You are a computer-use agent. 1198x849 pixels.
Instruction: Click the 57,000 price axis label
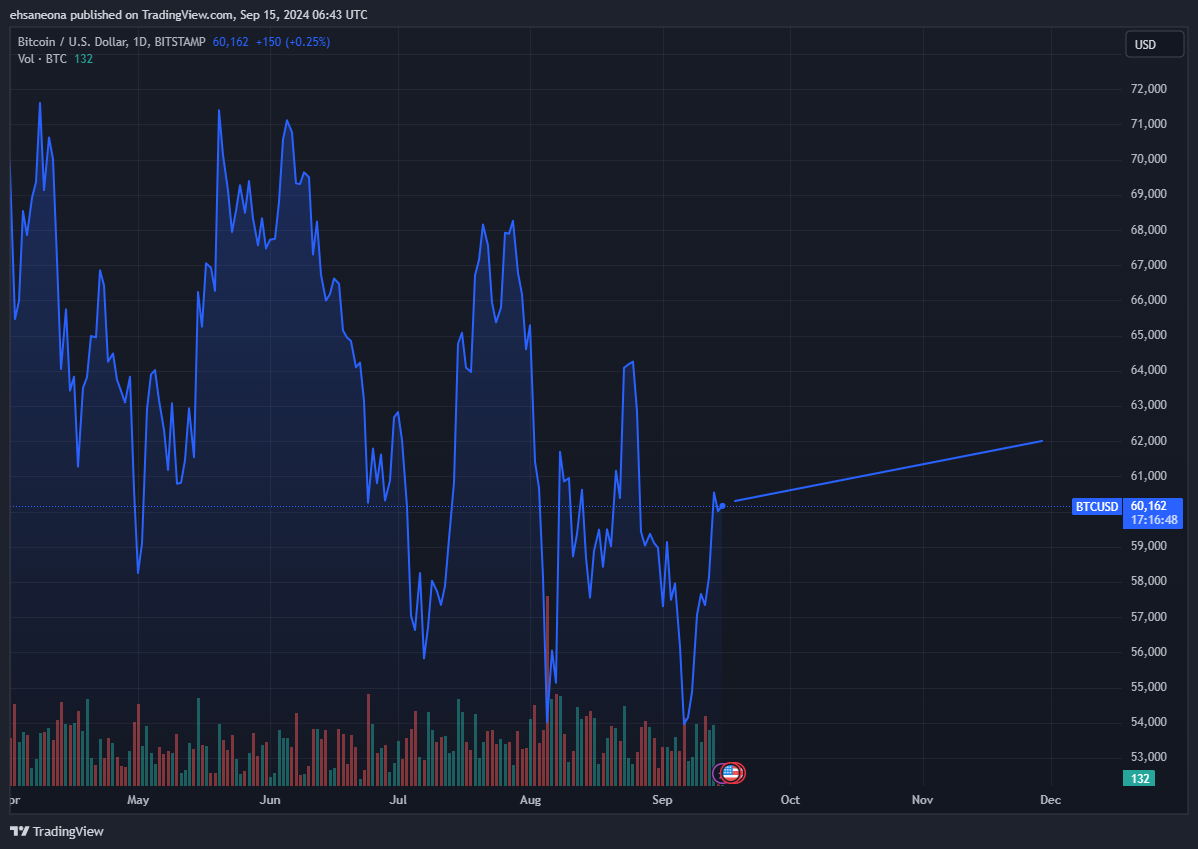tap(1148, 617)
